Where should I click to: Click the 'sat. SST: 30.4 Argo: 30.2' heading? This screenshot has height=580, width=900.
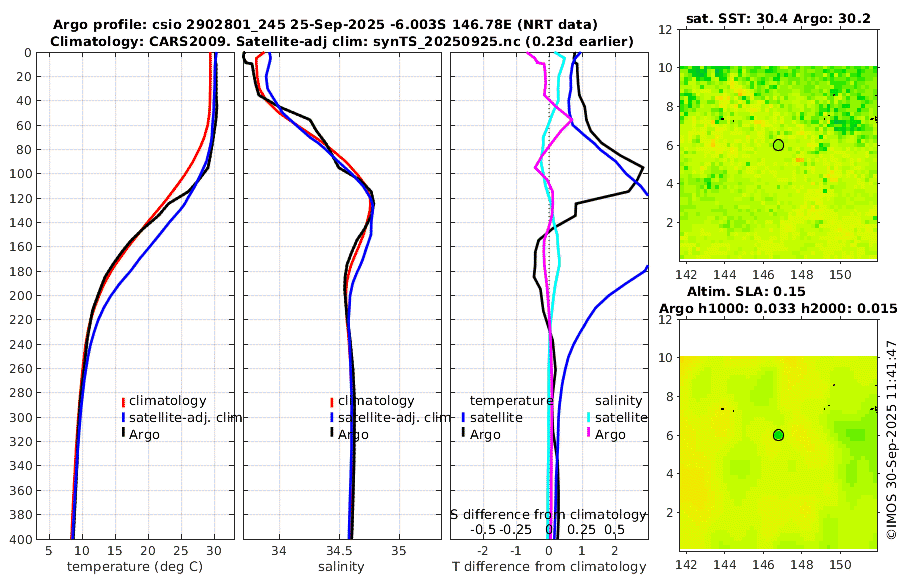click(x=778, y=19)
